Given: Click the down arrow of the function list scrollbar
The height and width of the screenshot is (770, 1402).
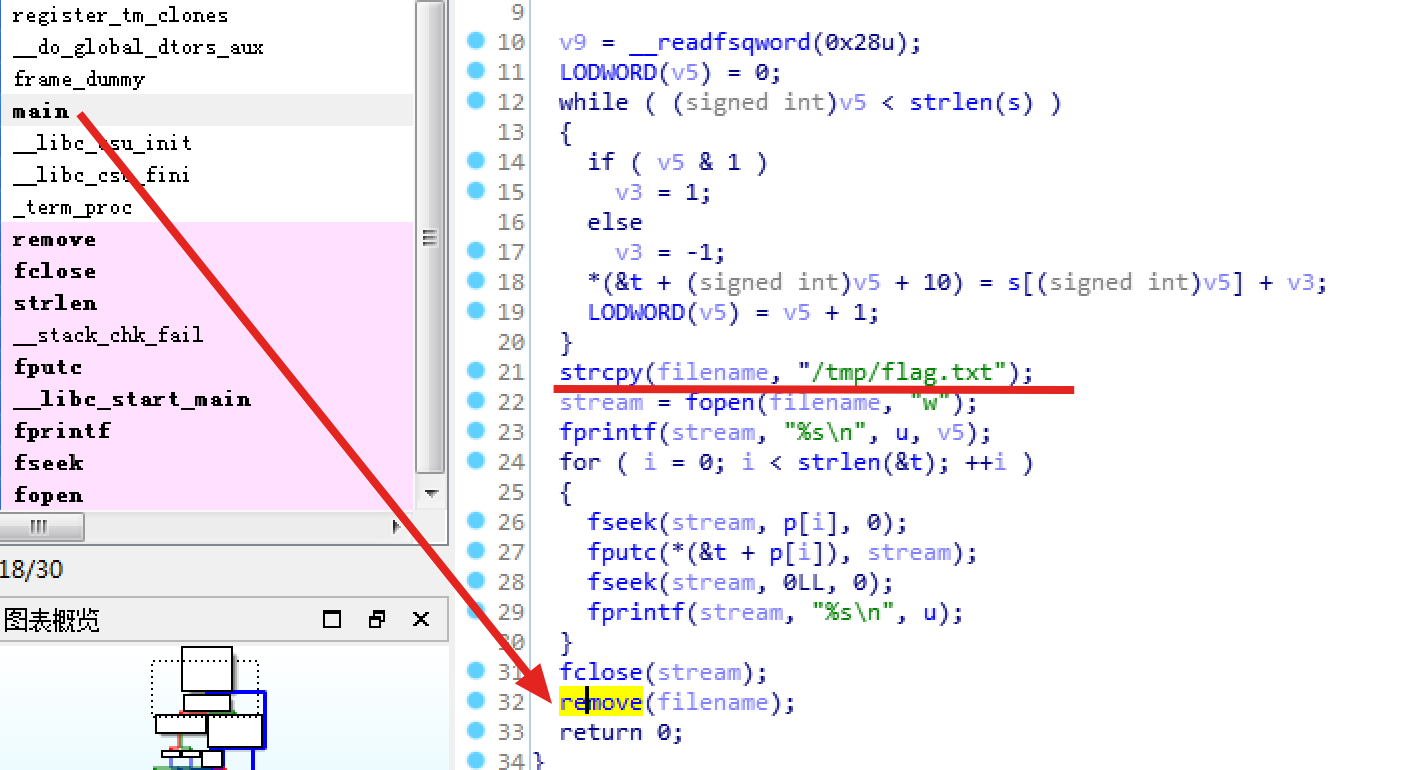Looking at the screenshot, I should (x=429, y=493).
